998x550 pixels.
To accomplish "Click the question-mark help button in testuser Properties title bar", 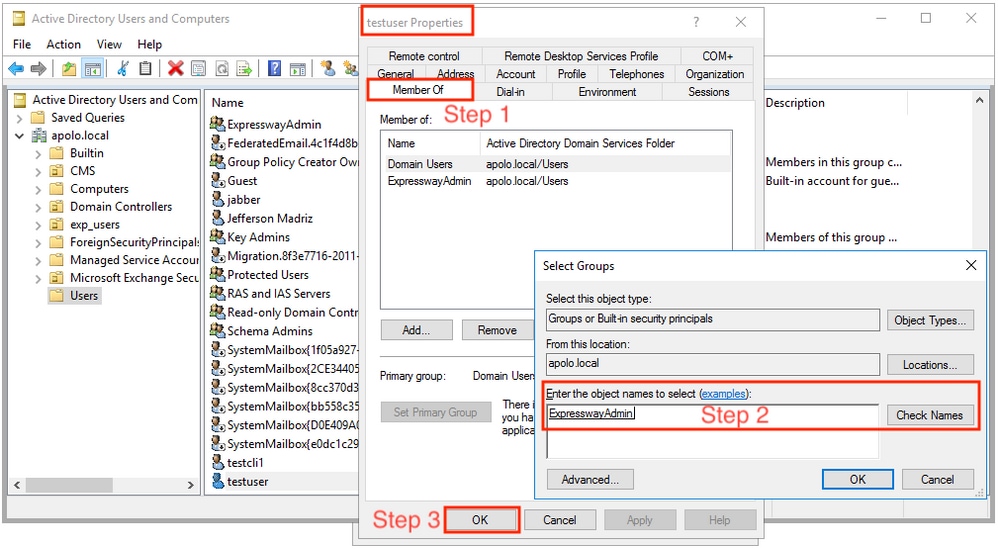I will (696, 22).
